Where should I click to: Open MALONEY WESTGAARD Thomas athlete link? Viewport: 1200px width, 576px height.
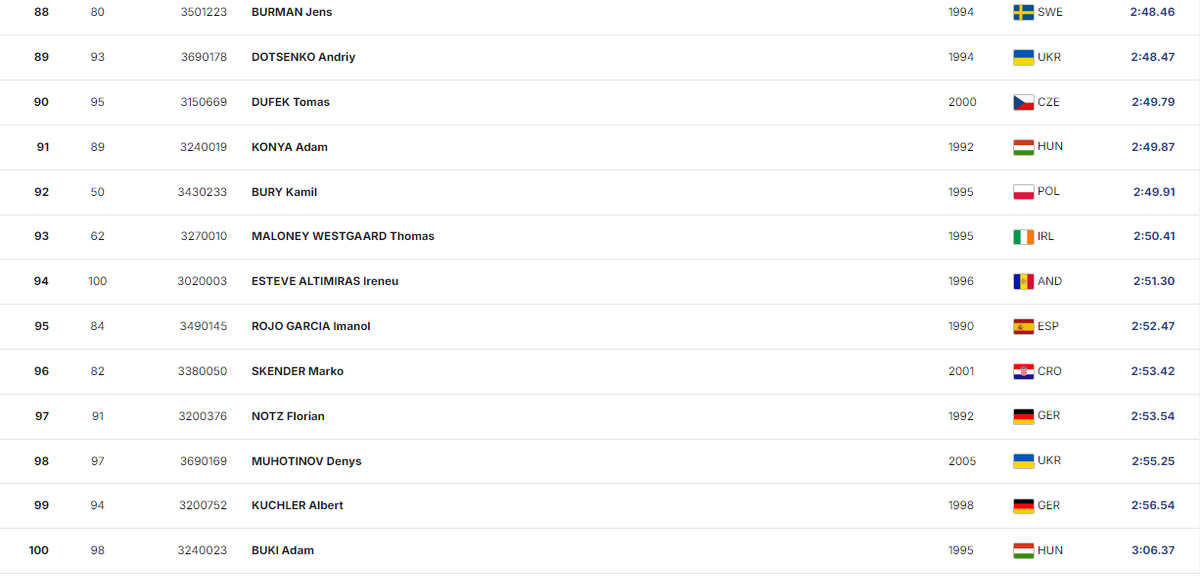342,237
